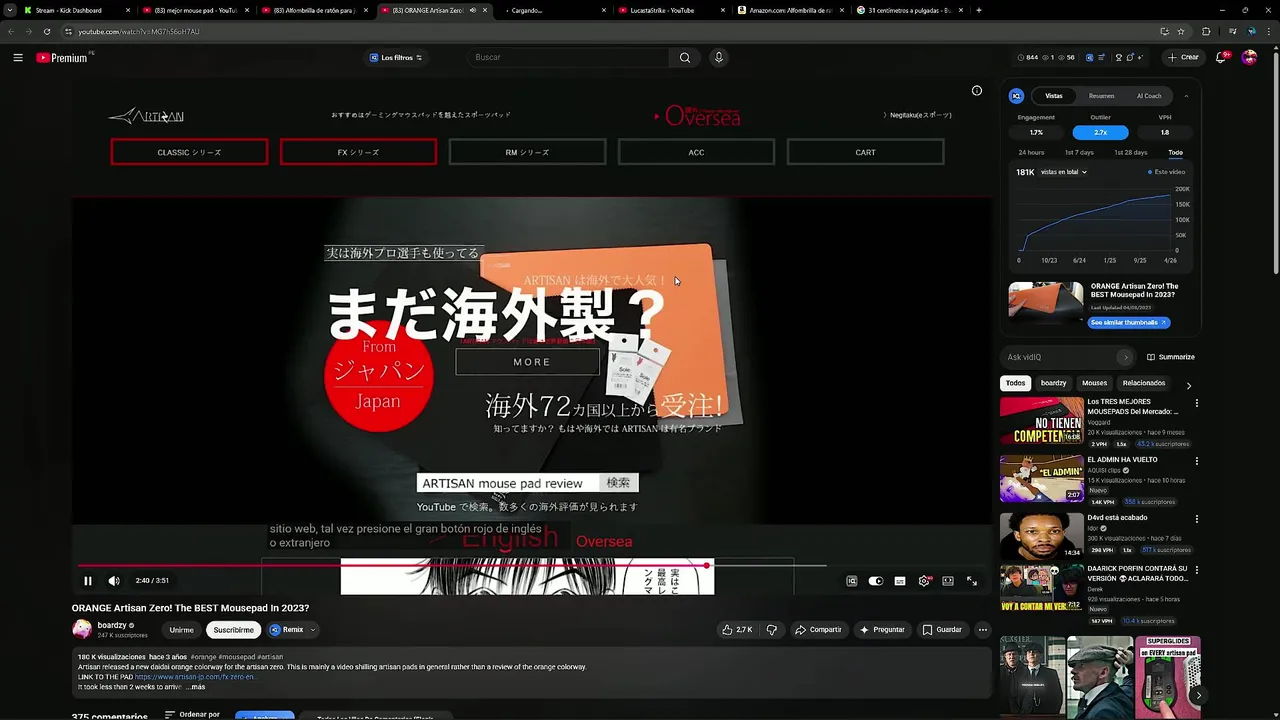1280x720 pixels.
Task: Advance Shorts shelf with next arrow
Action: [1198, 695]
